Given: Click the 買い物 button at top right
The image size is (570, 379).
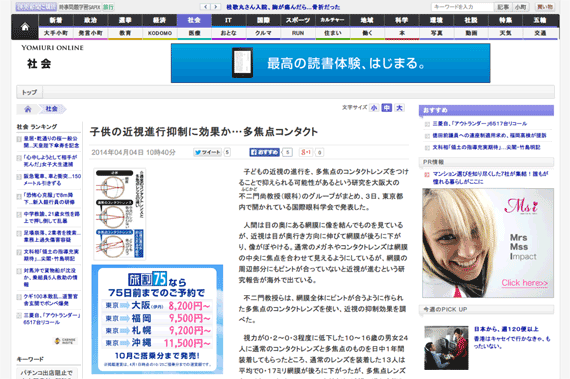Looking at the screenshot, I should [x=545, y=7].
